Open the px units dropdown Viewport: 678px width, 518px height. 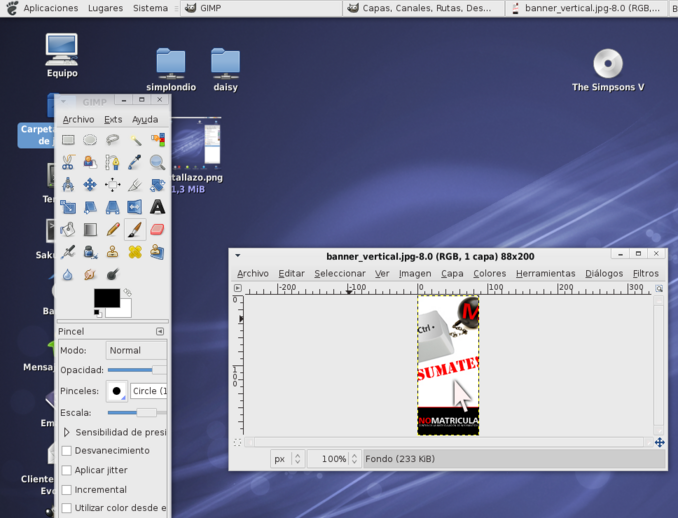[288, 459]
